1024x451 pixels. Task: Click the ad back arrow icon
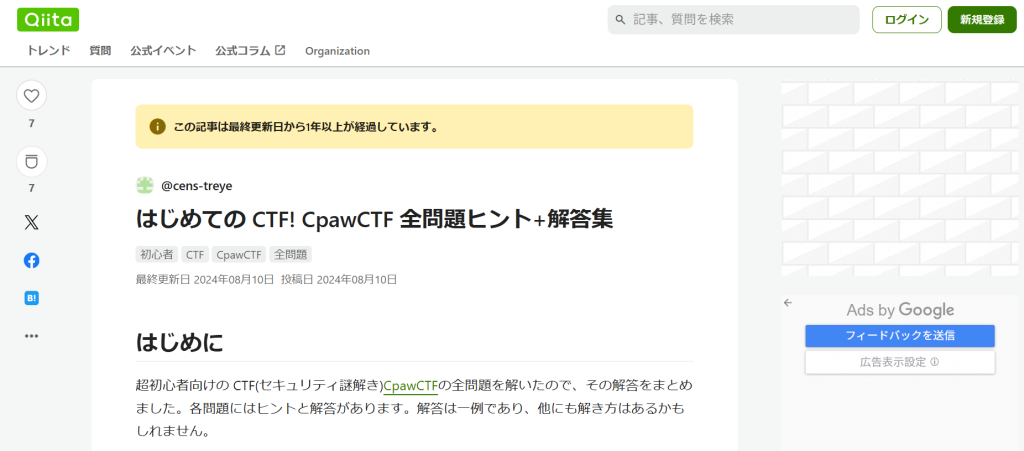coord(788,302)
